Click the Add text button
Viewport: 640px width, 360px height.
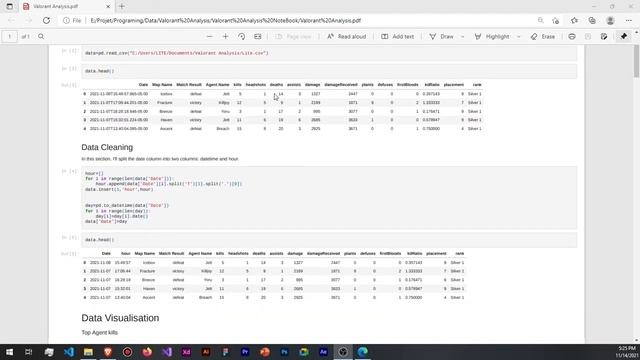coord(398,36)
